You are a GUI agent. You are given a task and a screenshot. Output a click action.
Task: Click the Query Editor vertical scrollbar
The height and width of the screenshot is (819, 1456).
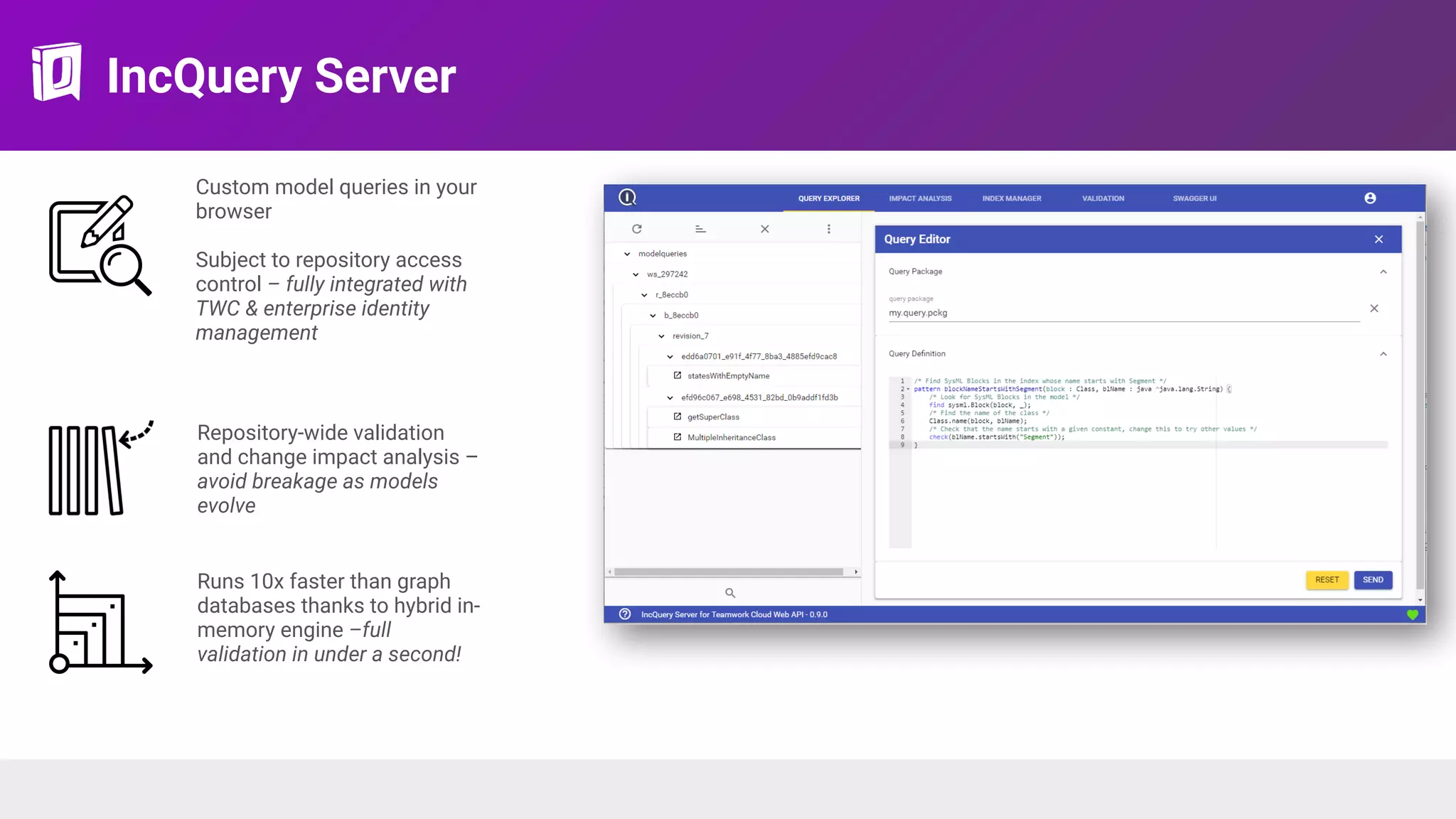click(1420, 405)
